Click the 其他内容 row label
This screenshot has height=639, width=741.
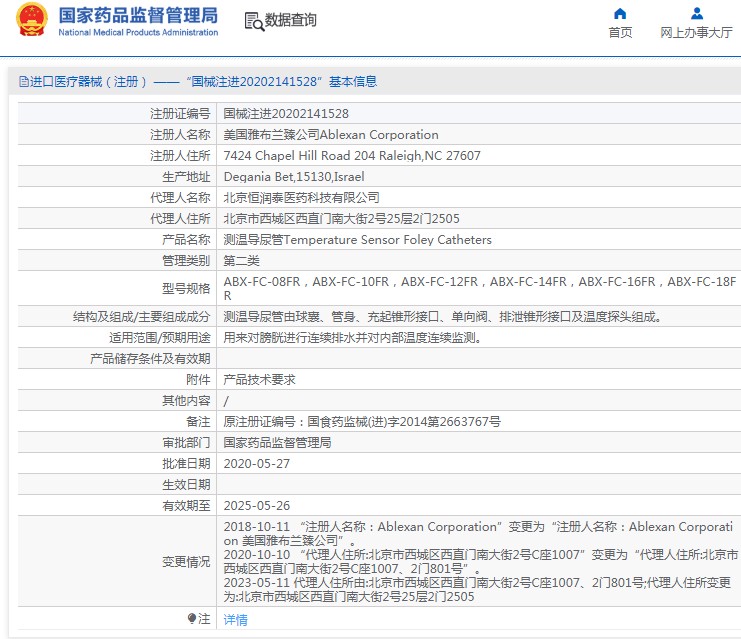point(186,401)
